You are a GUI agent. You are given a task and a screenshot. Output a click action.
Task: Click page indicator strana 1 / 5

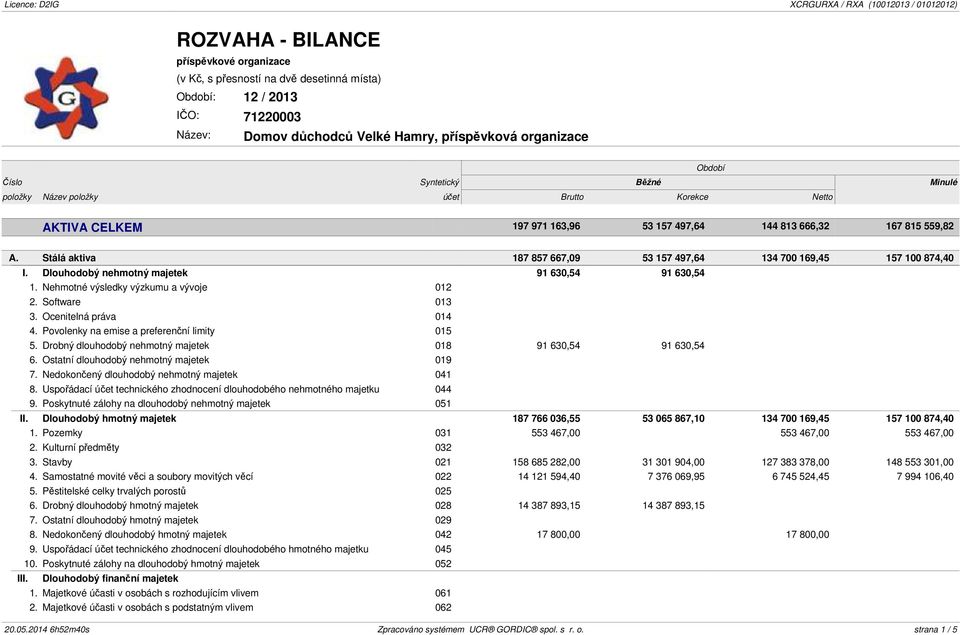click(936, 629)
